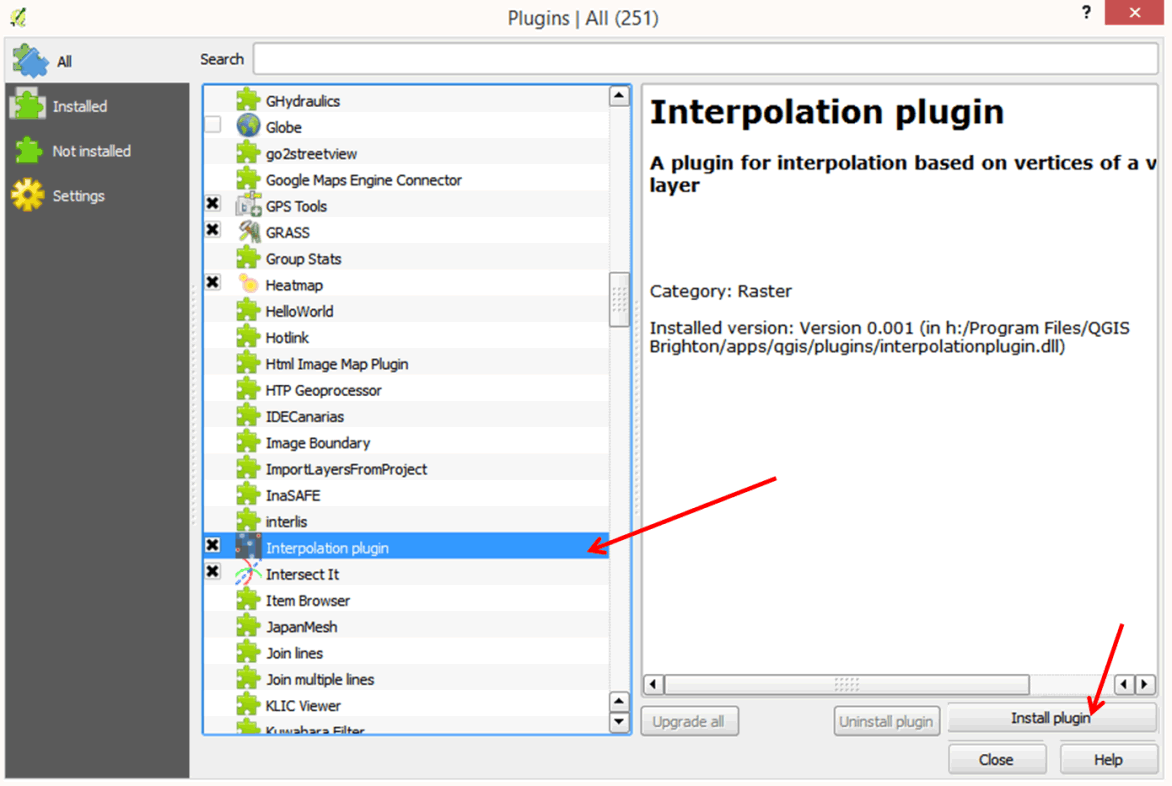The width and height of the screenshot is (1172, 786).
Task: Select the HelloWorld list entry
Action: 407,312
